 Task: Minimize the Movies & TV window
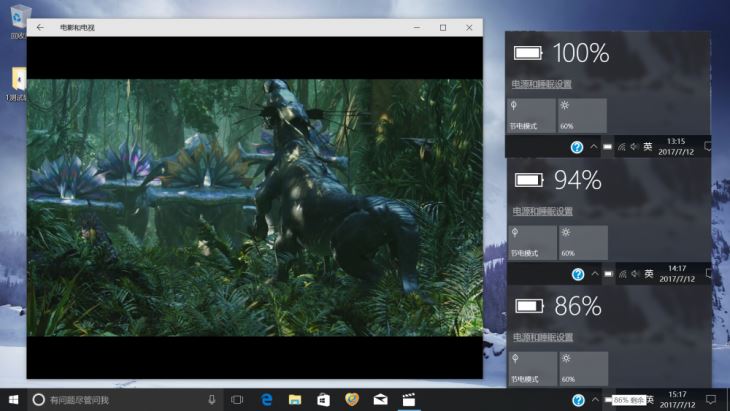coord(417,27)
